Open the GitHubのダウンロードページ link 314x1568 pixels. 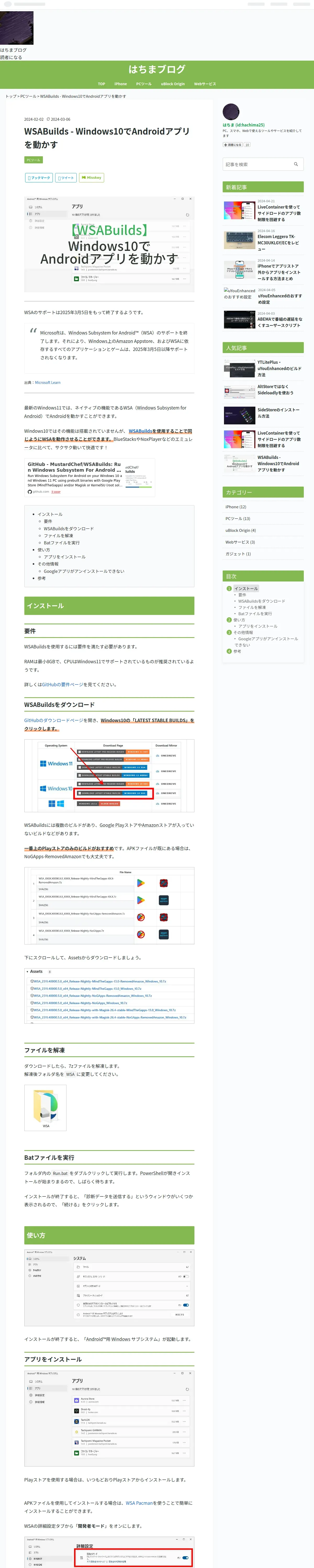pos(54,721)
